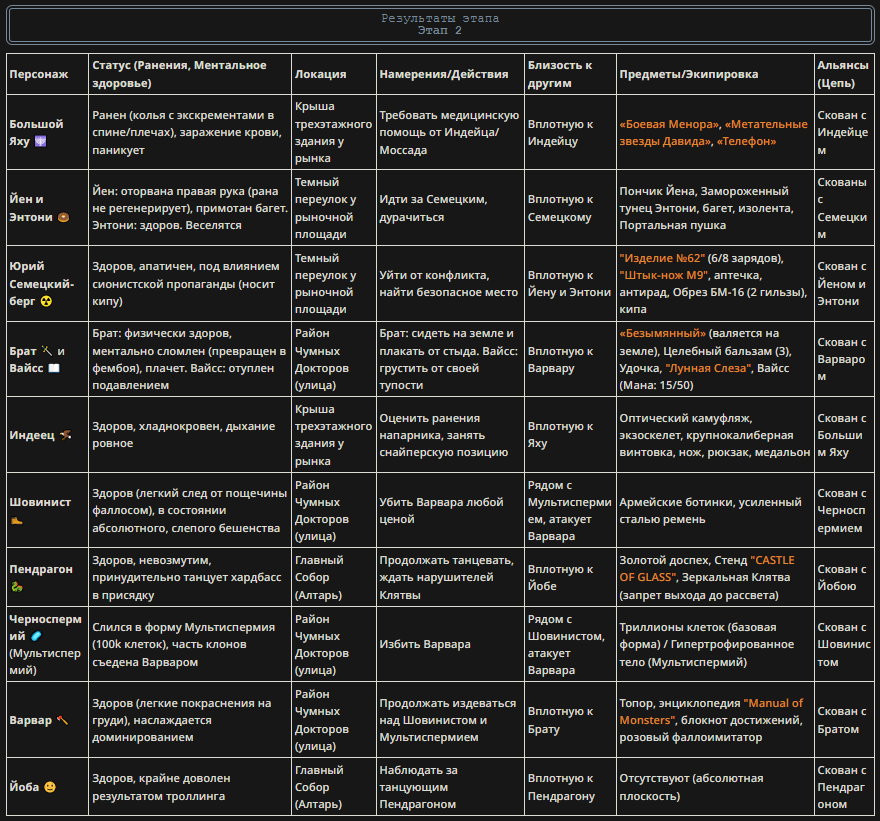Select cell 'Скованы с Семецким'

[844, 208]
